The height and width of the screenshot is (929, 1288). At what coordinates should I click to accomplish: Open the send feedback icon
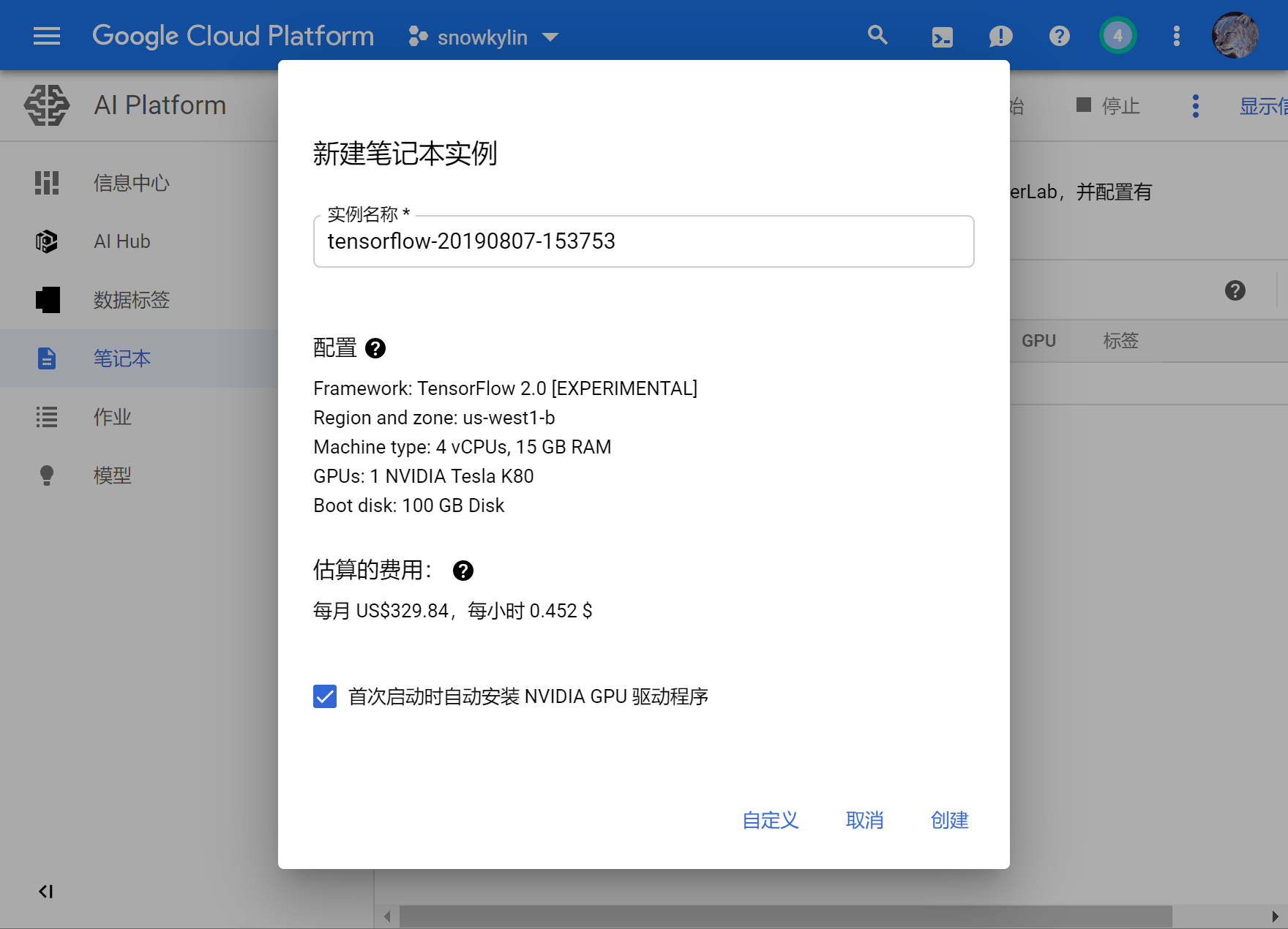coord(1000,36)
